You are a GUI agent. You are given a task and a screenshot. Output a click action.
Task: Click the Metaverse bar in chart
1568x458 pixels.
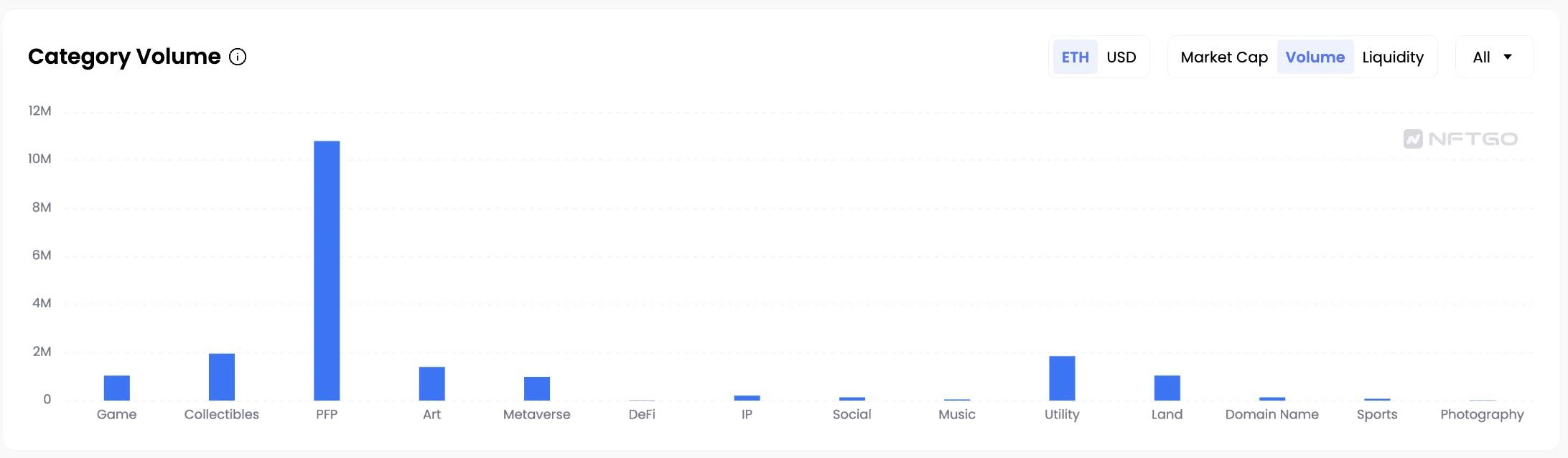pyautogui.click(x=537, y=388)
